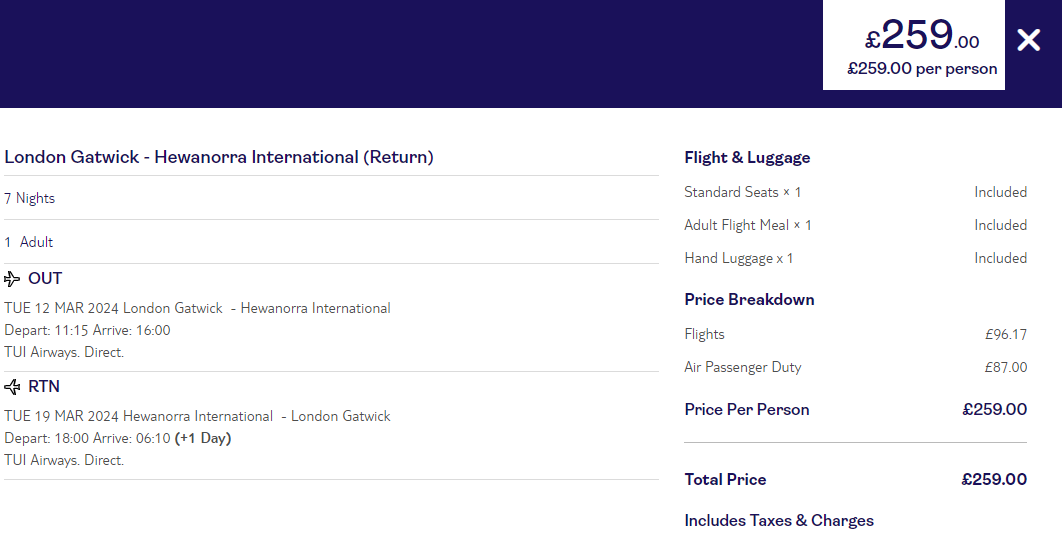Close the flight details overlay
Viewport: 1062px width, 539px height.
coord(1028,41)
